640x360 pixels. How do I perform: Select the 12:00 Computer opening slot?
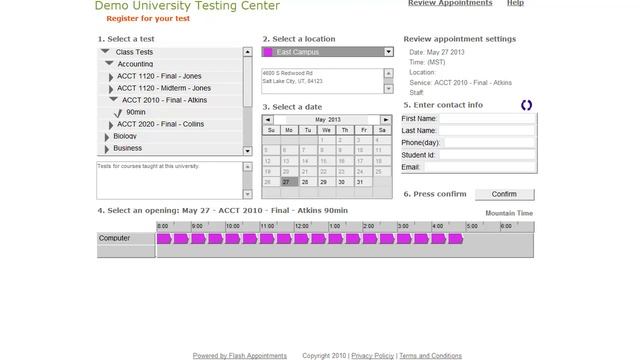click(x=301, y=239)
